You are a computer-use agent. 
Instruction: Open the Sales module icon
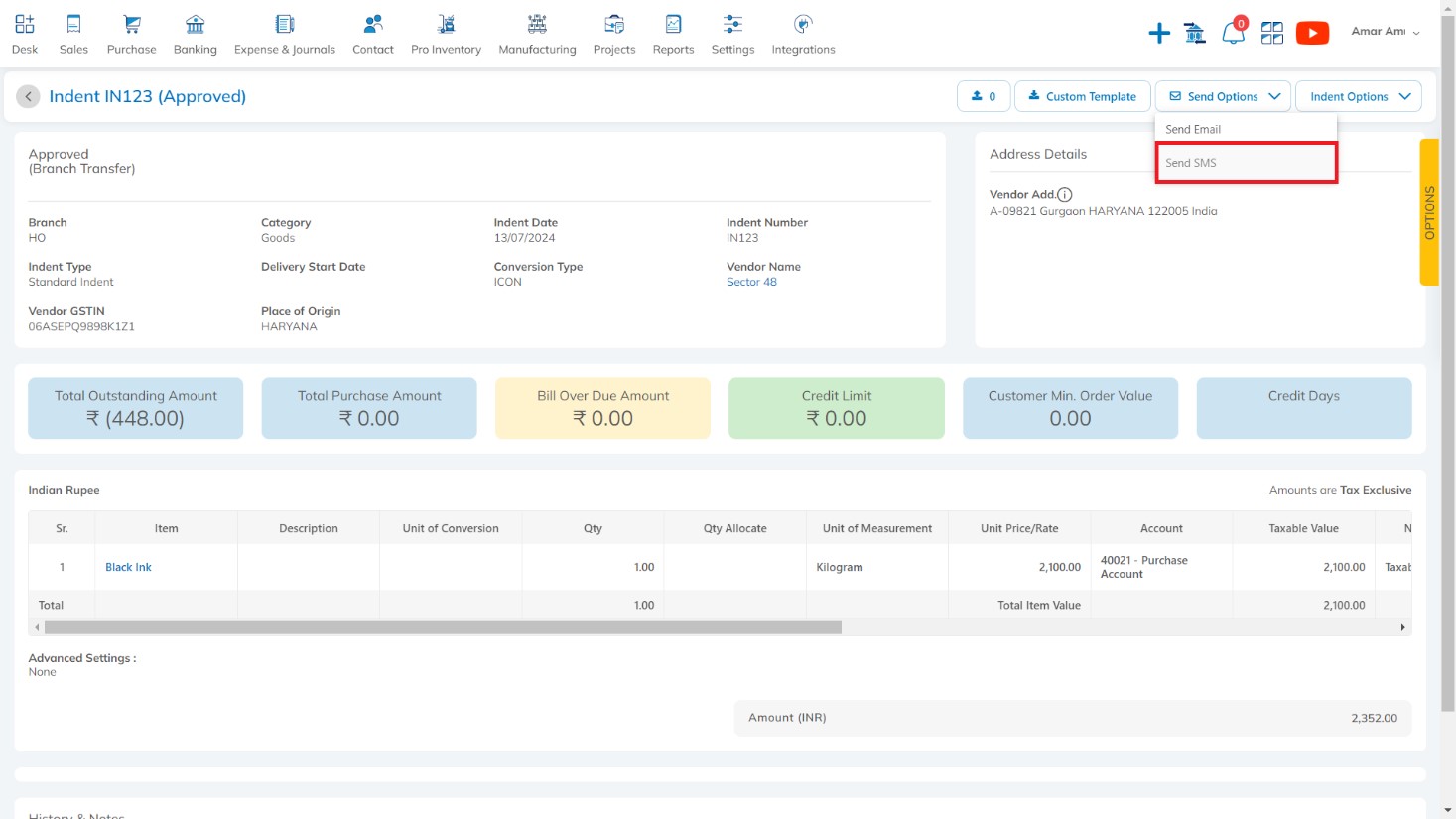[73, 24]
